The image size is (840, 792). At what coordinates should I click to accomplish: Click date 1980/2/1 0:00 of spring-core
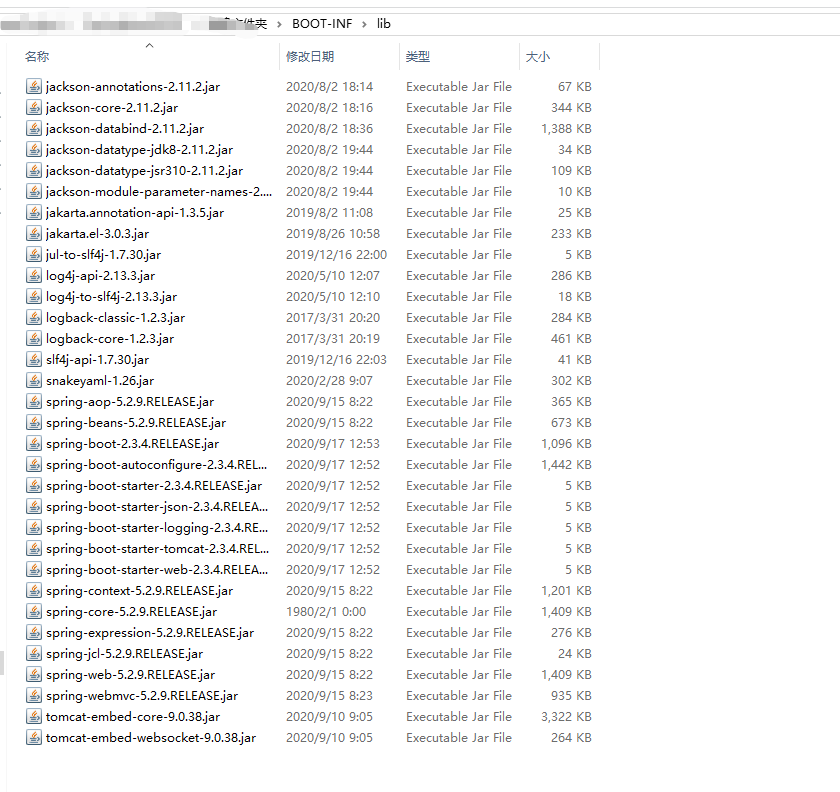click(x=326, y=611)
